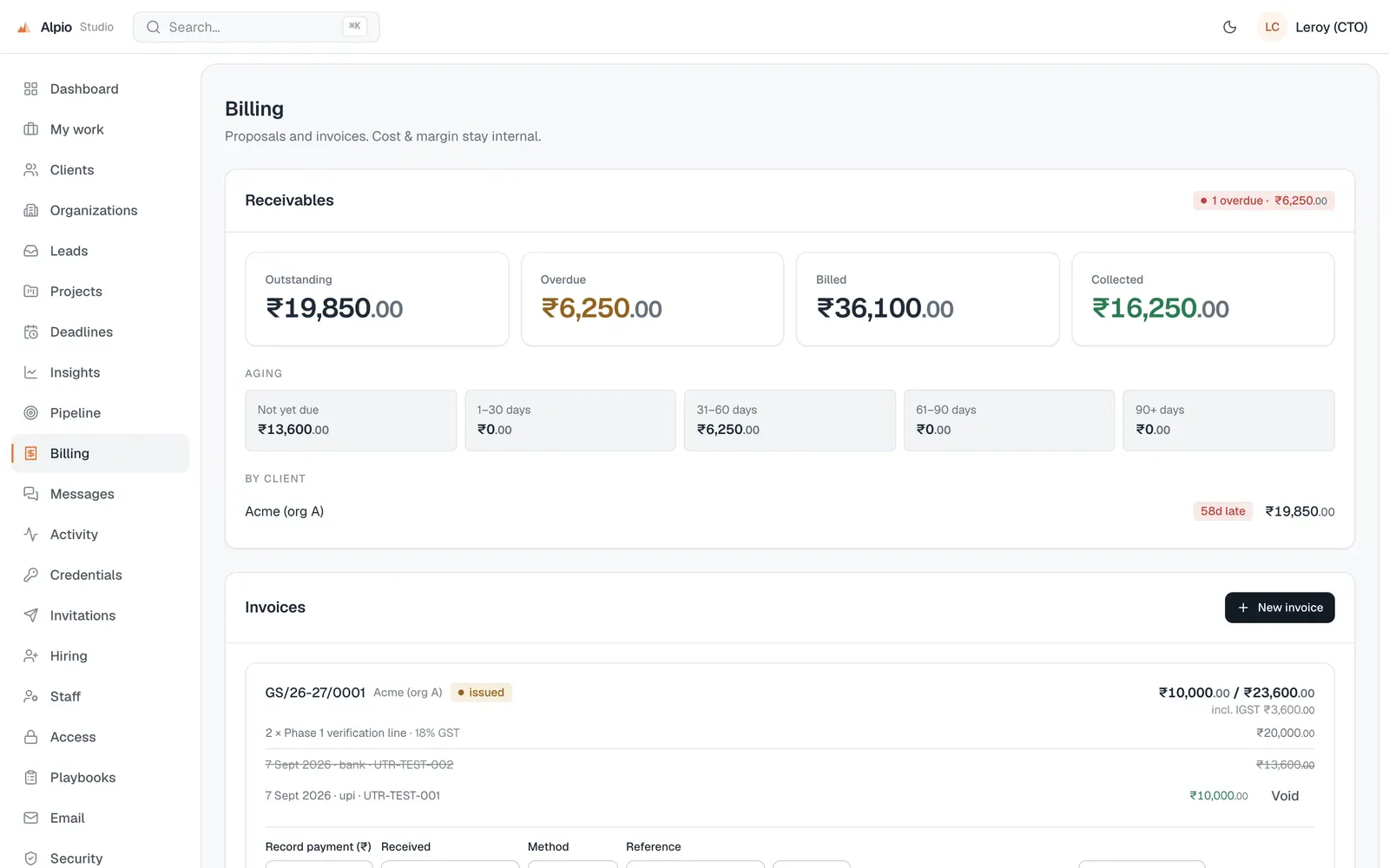Click the Billing receipt icon
Viewport: 1389px width, 868px height.
click(31, 453)
